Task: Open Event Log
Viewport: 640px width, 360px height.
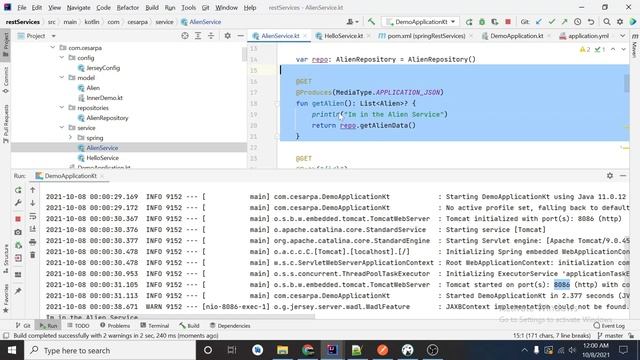Action: point(609,325)
